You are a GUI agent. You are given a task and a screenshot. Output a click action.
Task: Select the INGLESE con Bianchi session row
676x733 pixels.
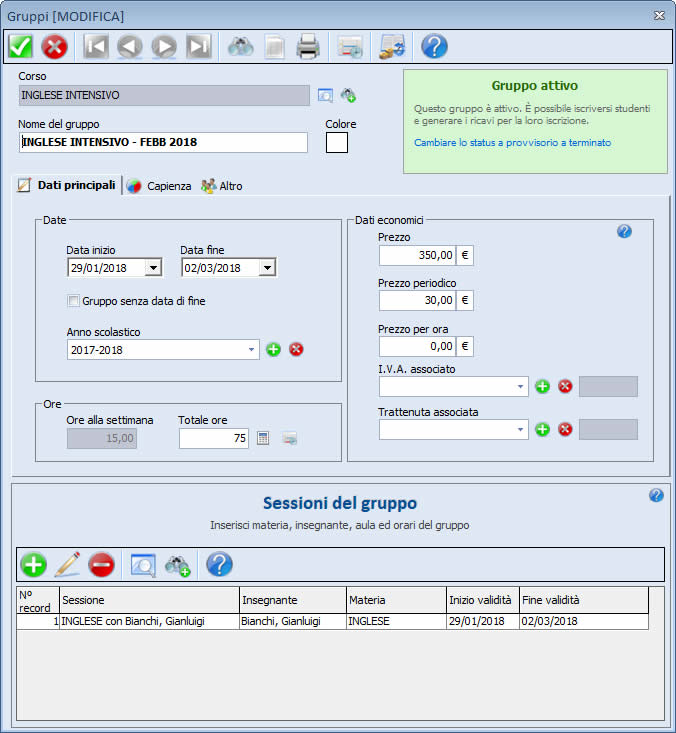tap(148, 621)
